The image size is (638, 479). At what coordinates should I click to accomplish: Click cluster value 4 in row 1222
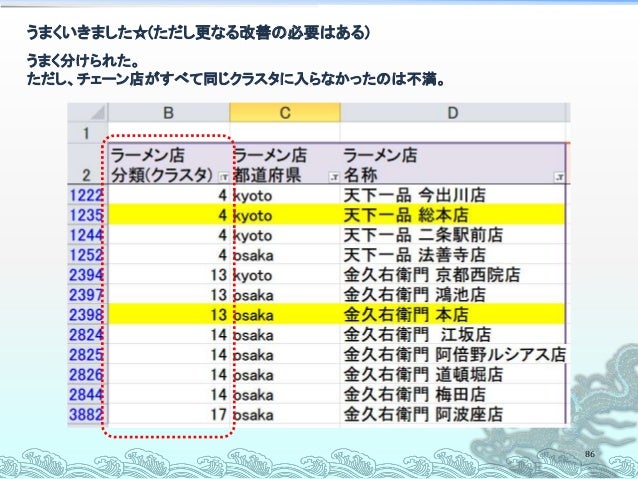[169, 195]
